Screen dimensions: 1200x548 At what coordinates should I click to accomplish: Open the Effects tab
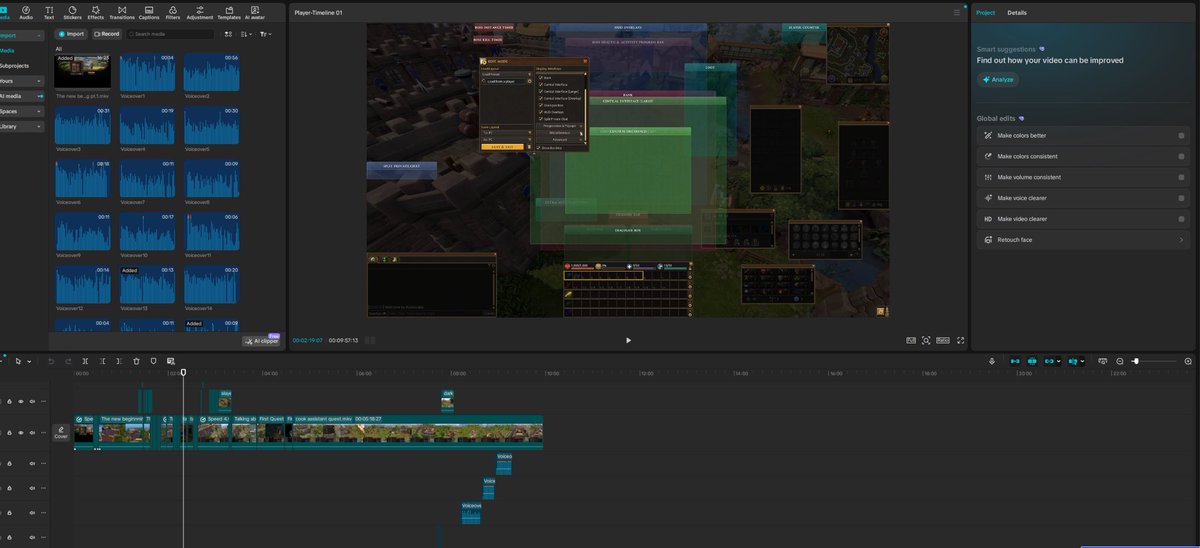pyautogui.click(x=95, y=13)
